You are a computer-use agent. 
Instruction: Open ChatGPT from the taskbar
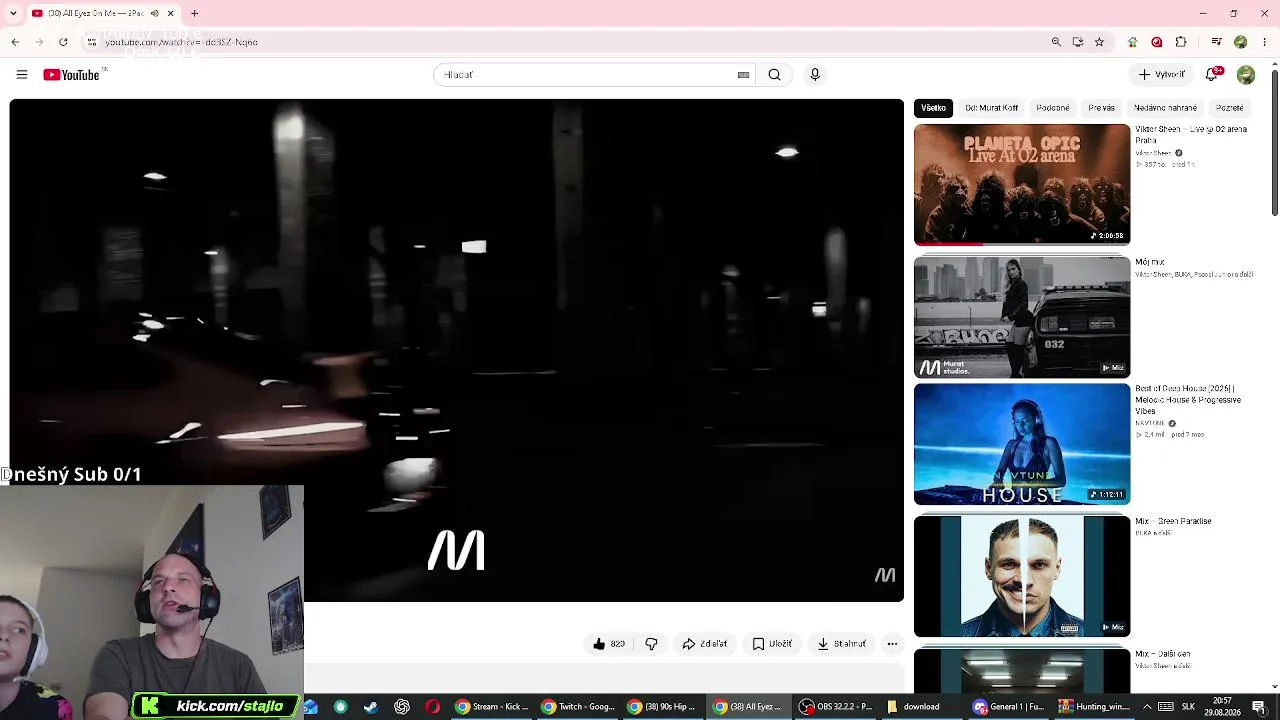point(402,707)
